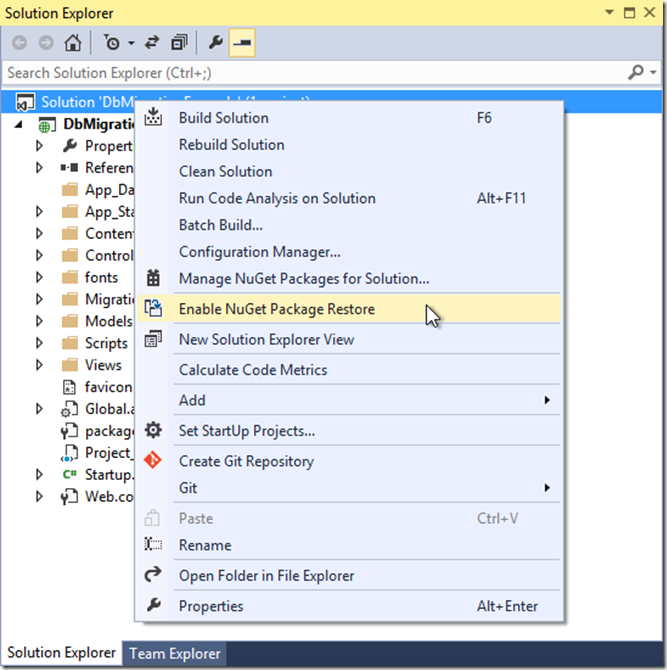Expand the Migrations folder arrow
This screenshot has height=670, width=667.
(x=39, y=300)
